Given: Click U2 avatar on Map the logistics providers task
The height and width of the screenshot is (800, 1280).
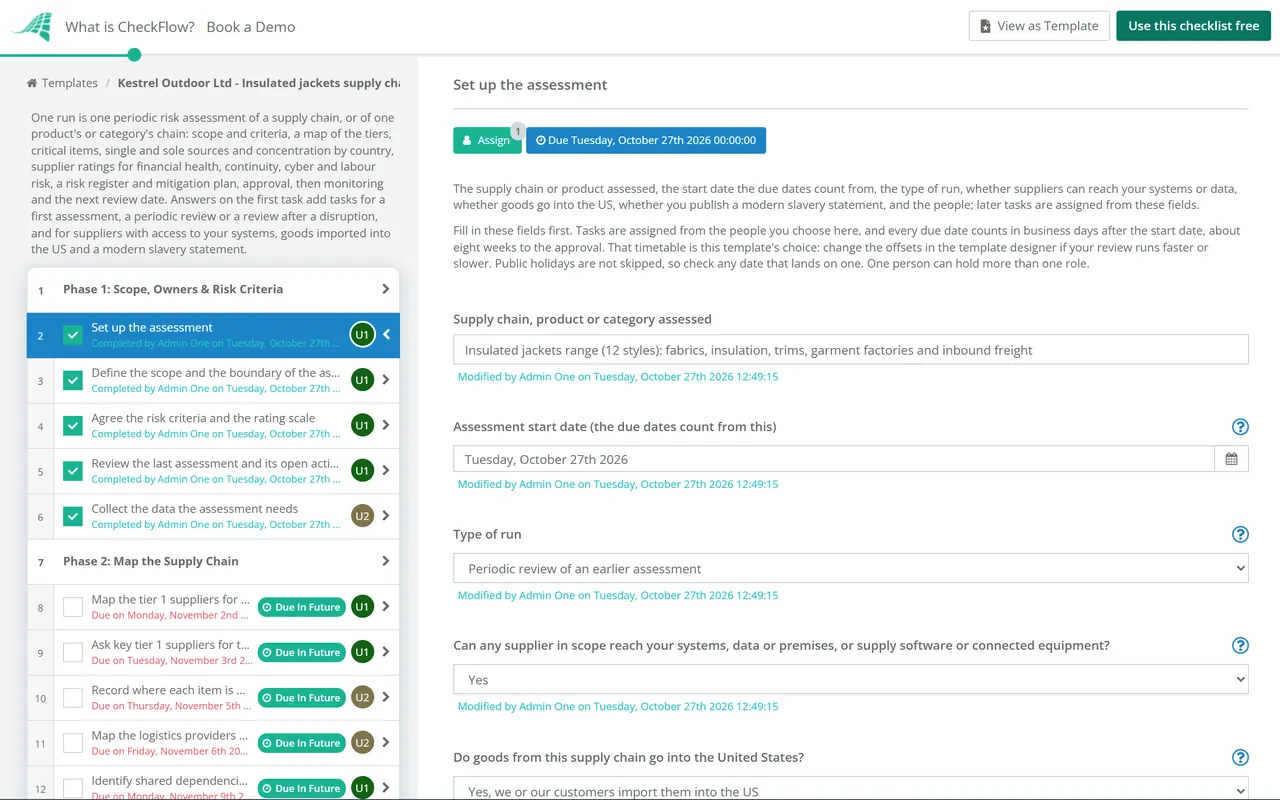Looking at the screenshot, I should (x=362, y=742).
